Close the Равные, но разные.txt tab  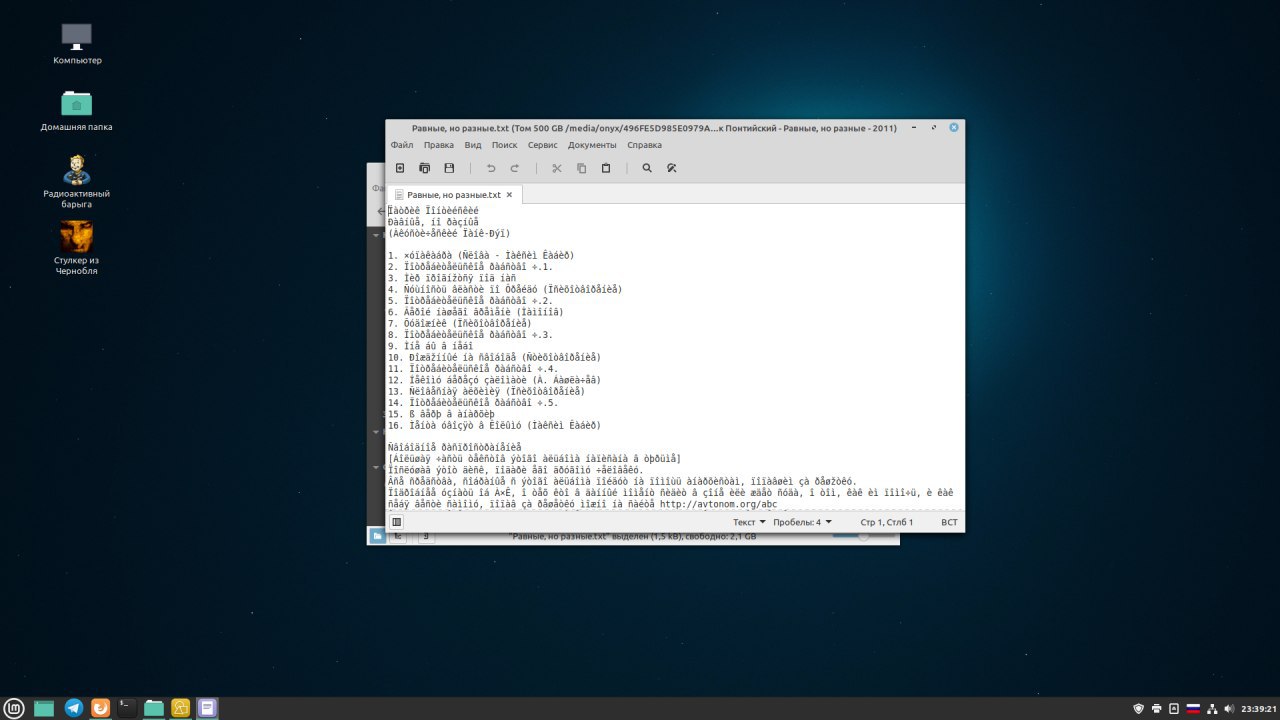click(509, 195)
